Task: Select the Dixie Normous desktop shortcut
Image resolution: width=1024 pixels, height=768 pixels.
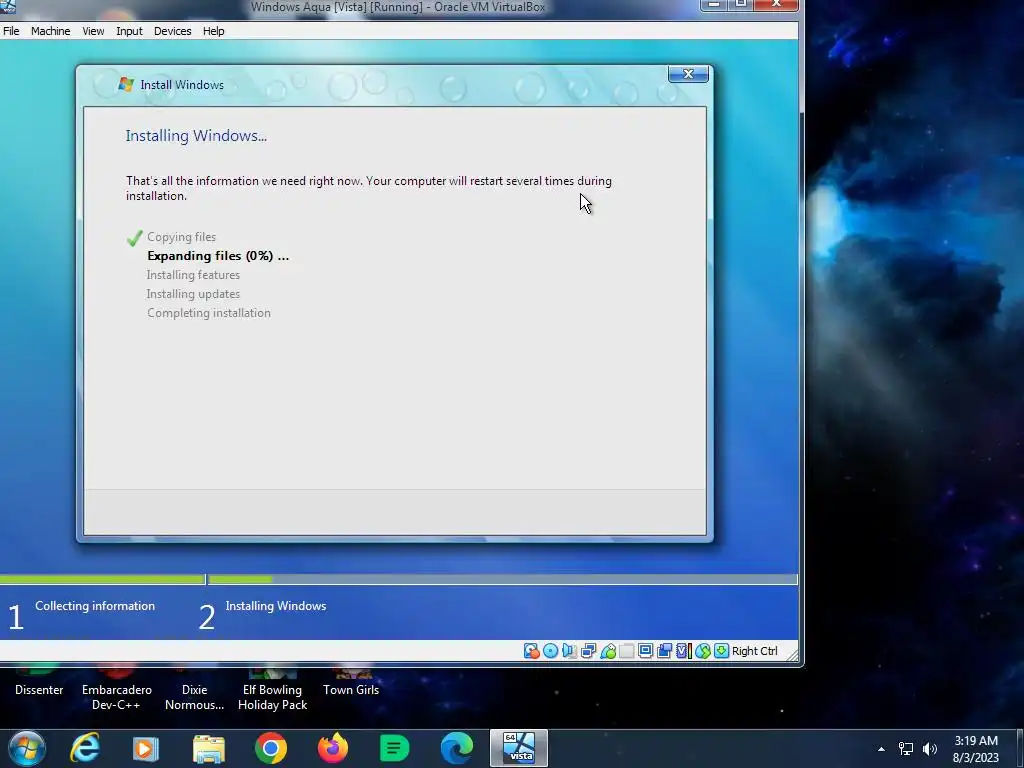Action: point(195,690)
